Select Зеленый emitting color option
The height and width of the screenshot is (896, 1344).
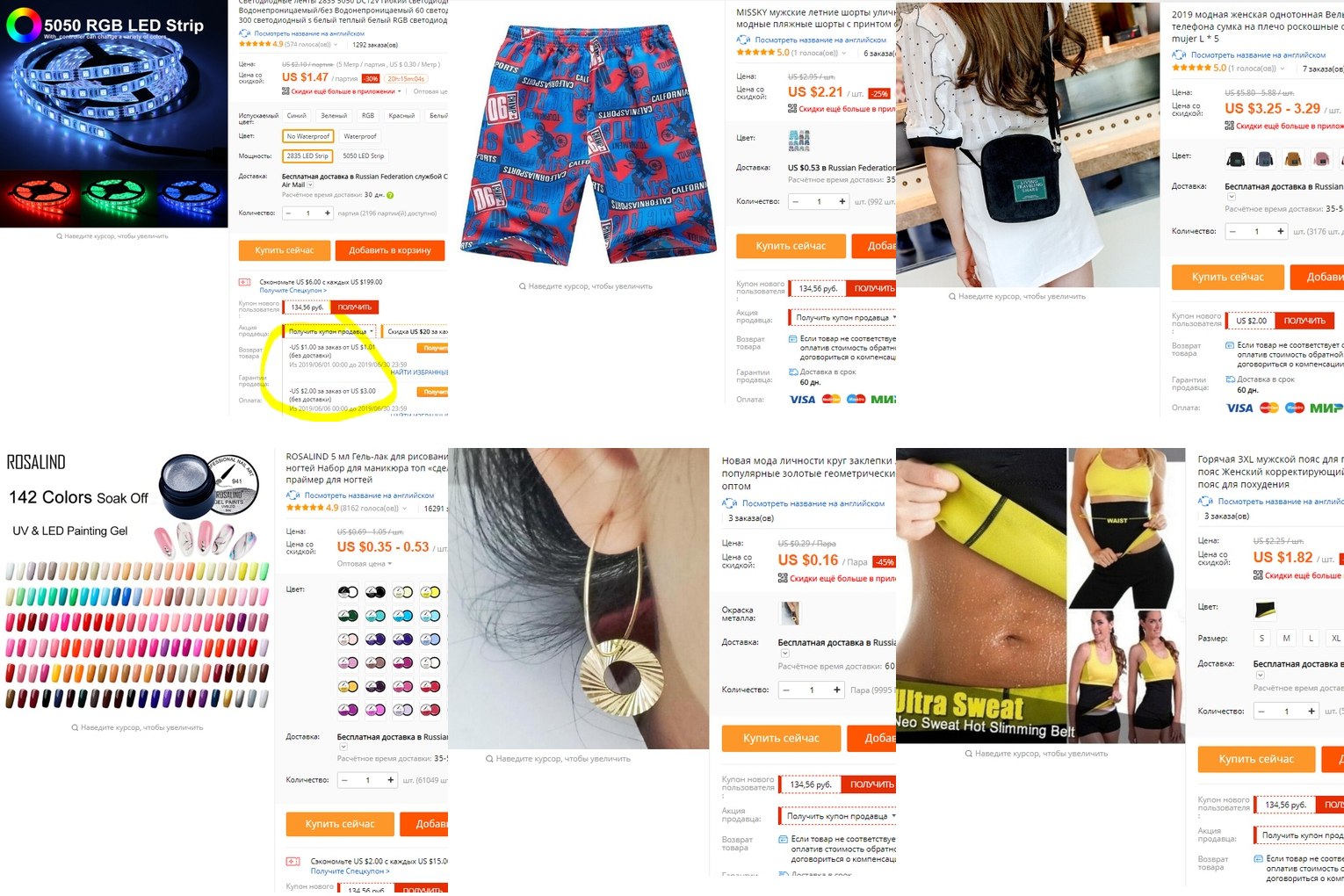pyautogui.click(x=334, y=115)
